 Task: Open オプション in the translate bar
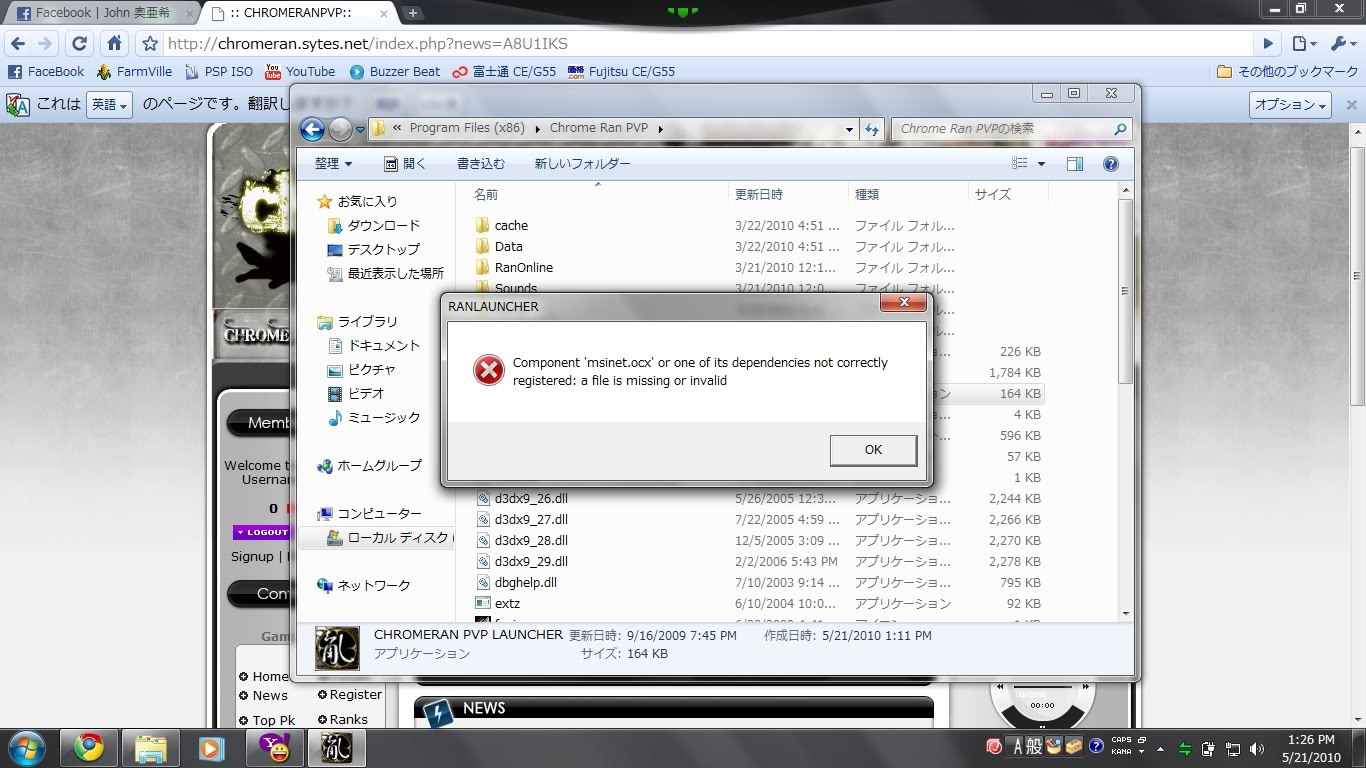tap(1291, 105)
